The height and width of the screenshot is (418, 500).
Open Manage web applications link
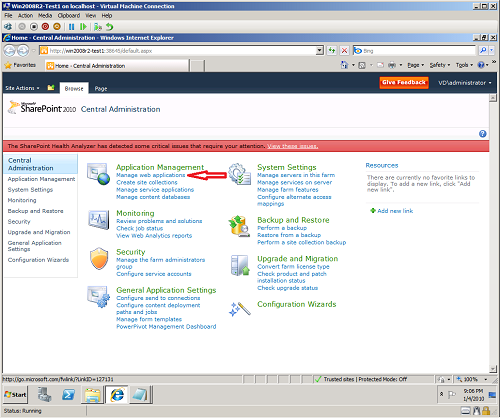pyautogui.click(x=150, y=175)
